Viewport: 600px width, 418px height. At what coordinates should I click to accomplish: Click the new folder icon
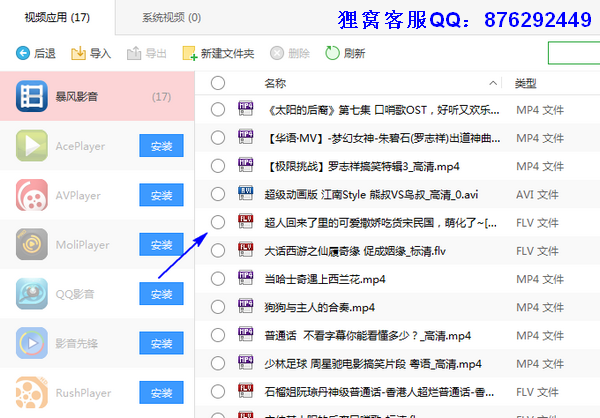click(190, 53)
